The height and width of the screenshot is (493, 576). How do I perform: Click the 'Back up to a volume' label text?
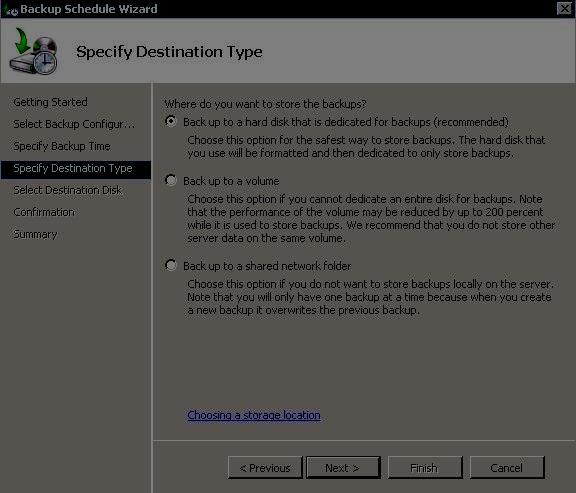tap(231, 181)
